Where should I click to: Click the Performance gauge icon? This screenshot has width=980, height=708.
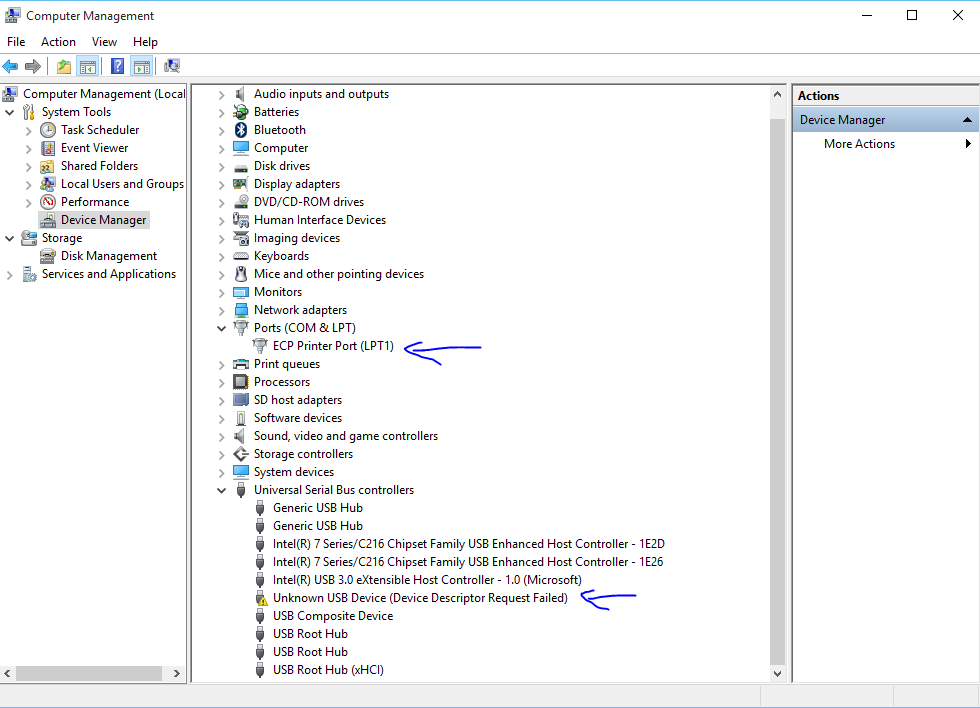48,202
